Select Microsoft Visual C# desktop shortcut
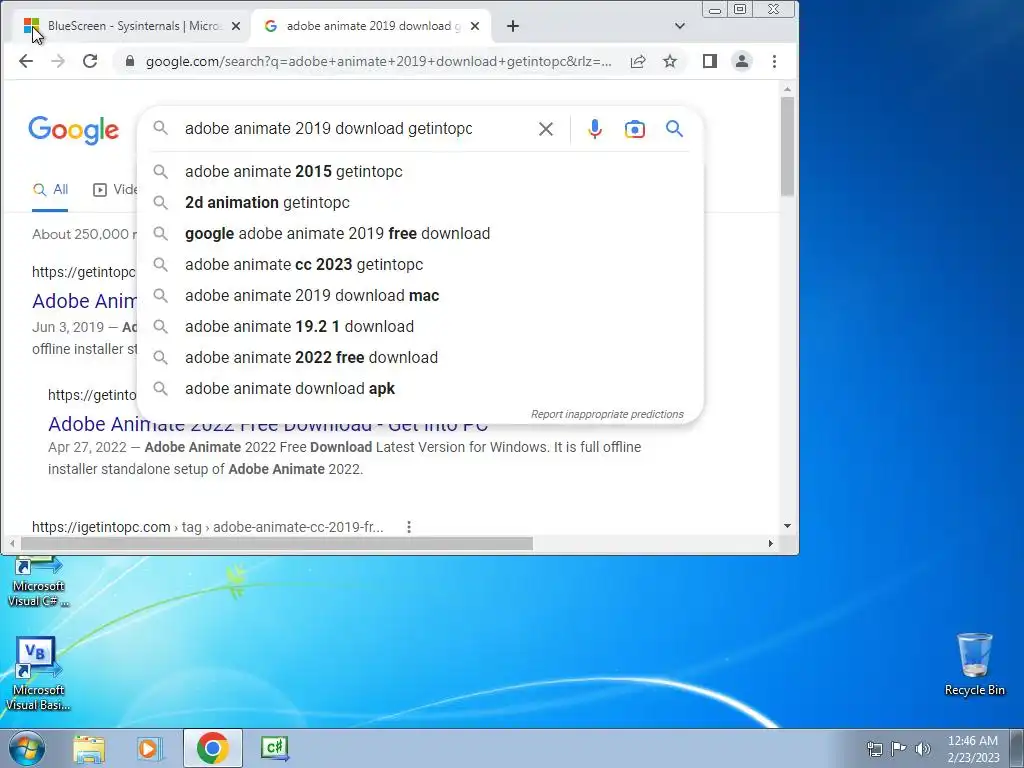Screen dimensions: 1024x768 pos(38,583)
